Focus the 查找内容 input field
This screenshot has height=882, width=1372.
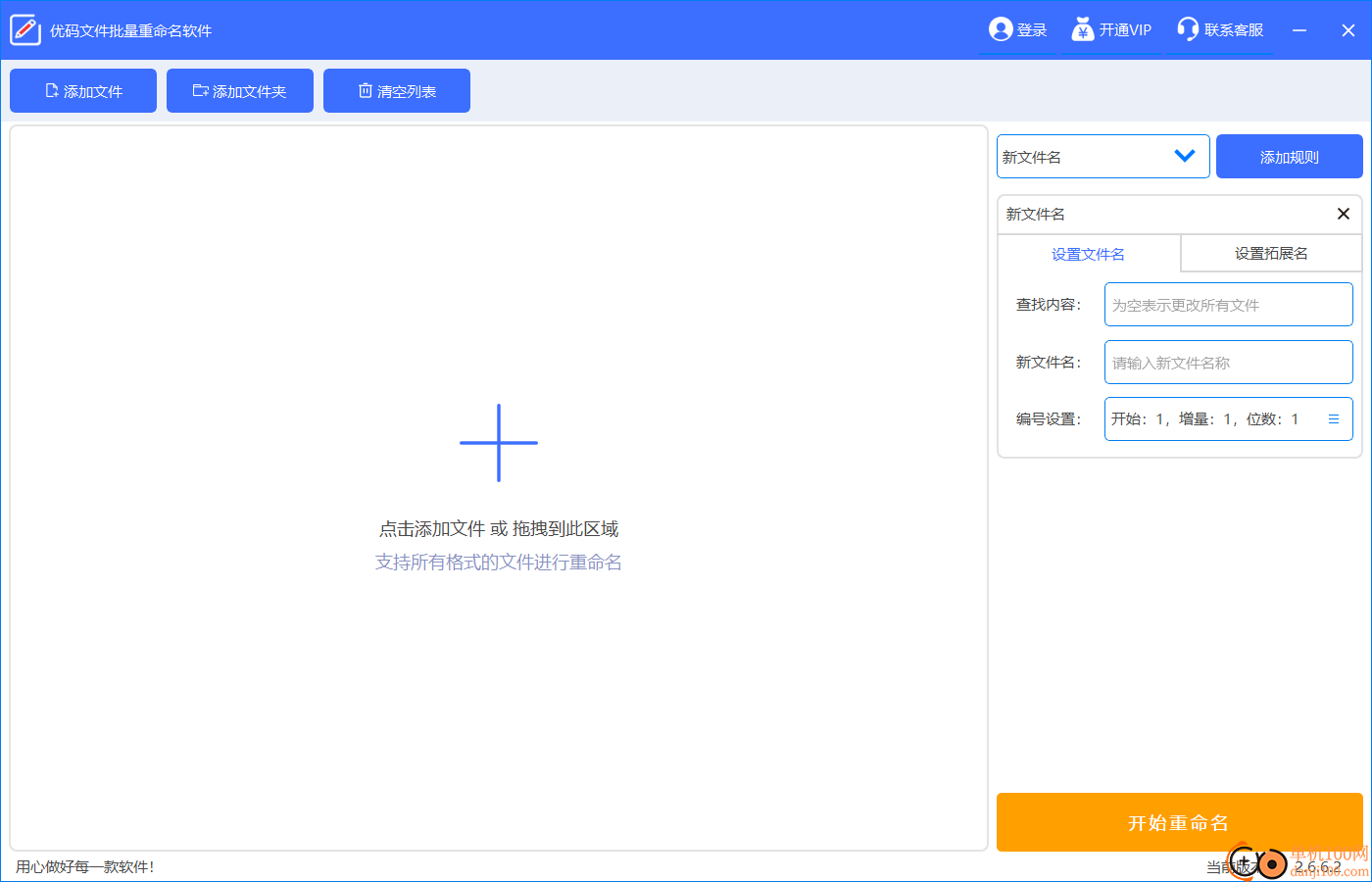point(1229,305)
